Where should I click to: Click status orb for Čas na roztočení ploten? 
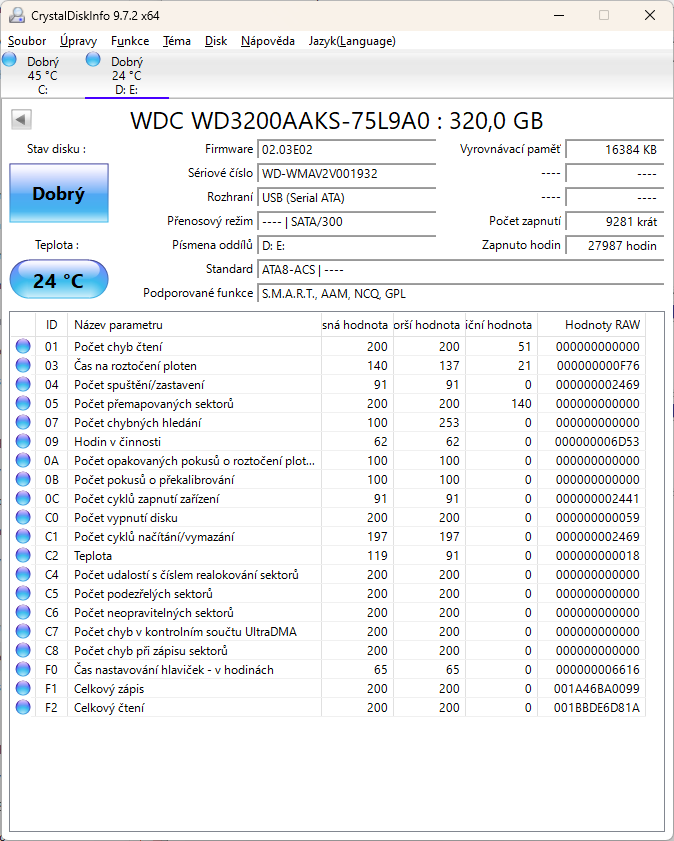[23, 365]
